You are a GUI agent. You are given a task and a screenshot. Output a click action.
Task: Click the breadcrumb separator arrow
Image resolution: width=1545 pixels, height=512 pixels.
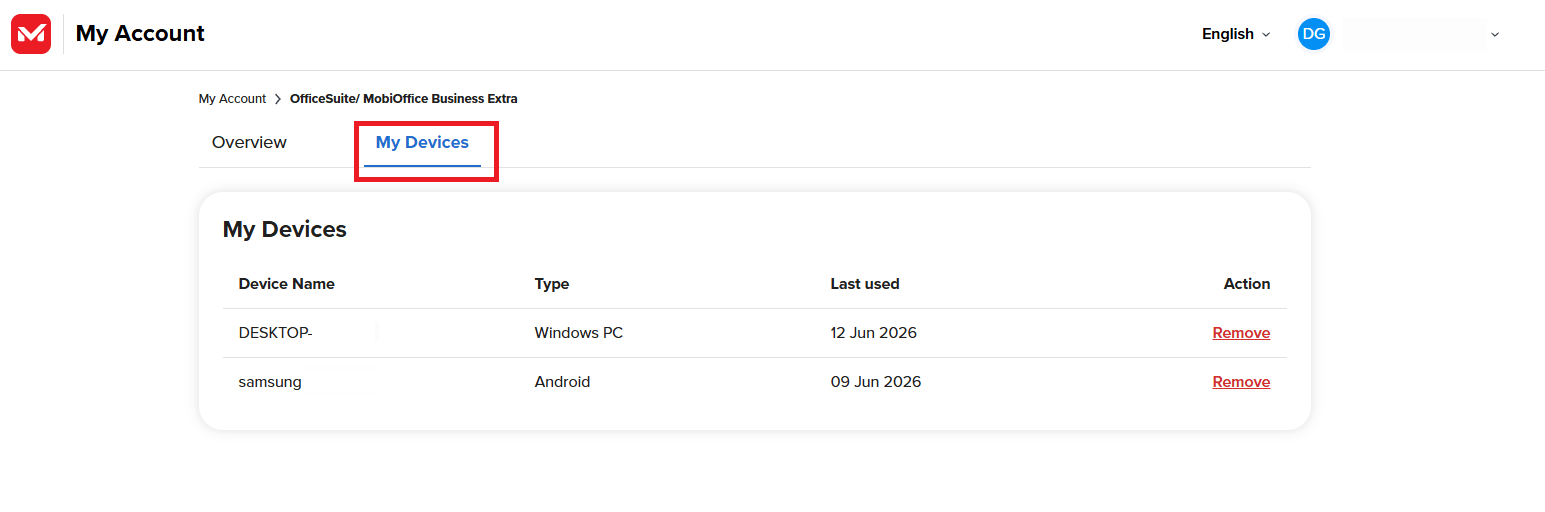pyautogui.click(x=278, y=99)
